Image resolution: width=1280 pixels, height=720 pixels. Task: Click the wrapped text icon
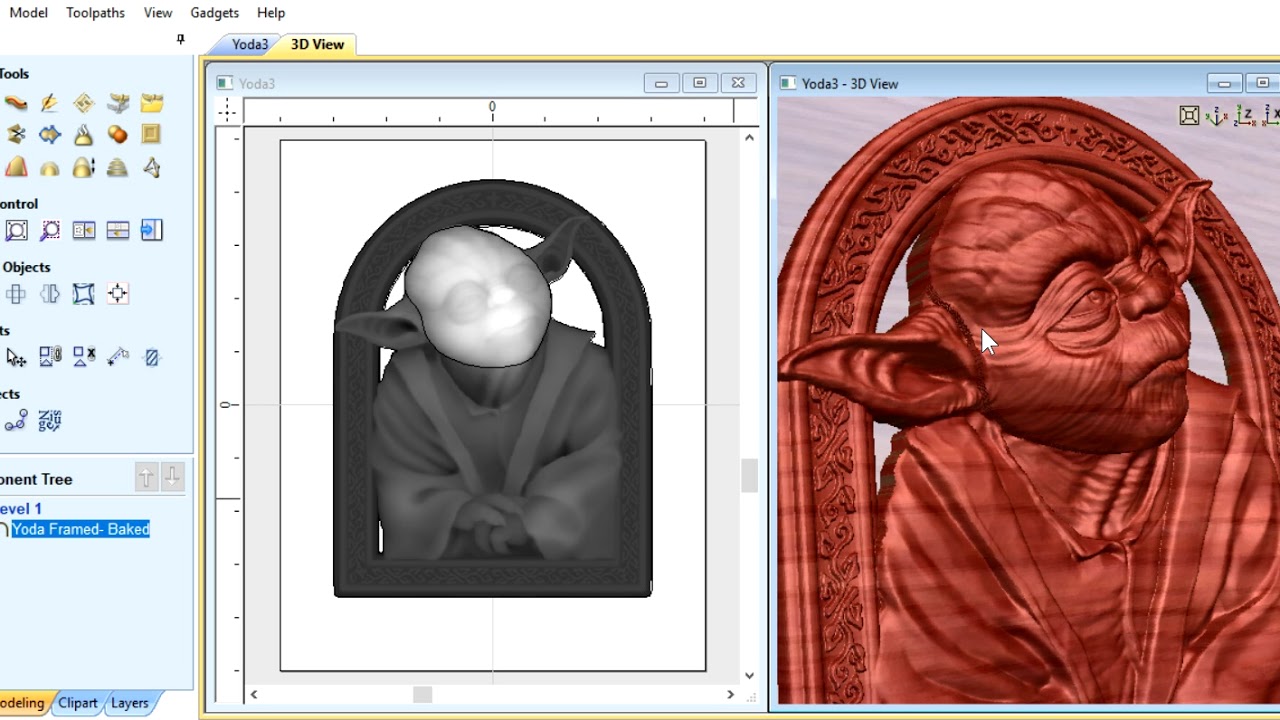coord(50,421)
